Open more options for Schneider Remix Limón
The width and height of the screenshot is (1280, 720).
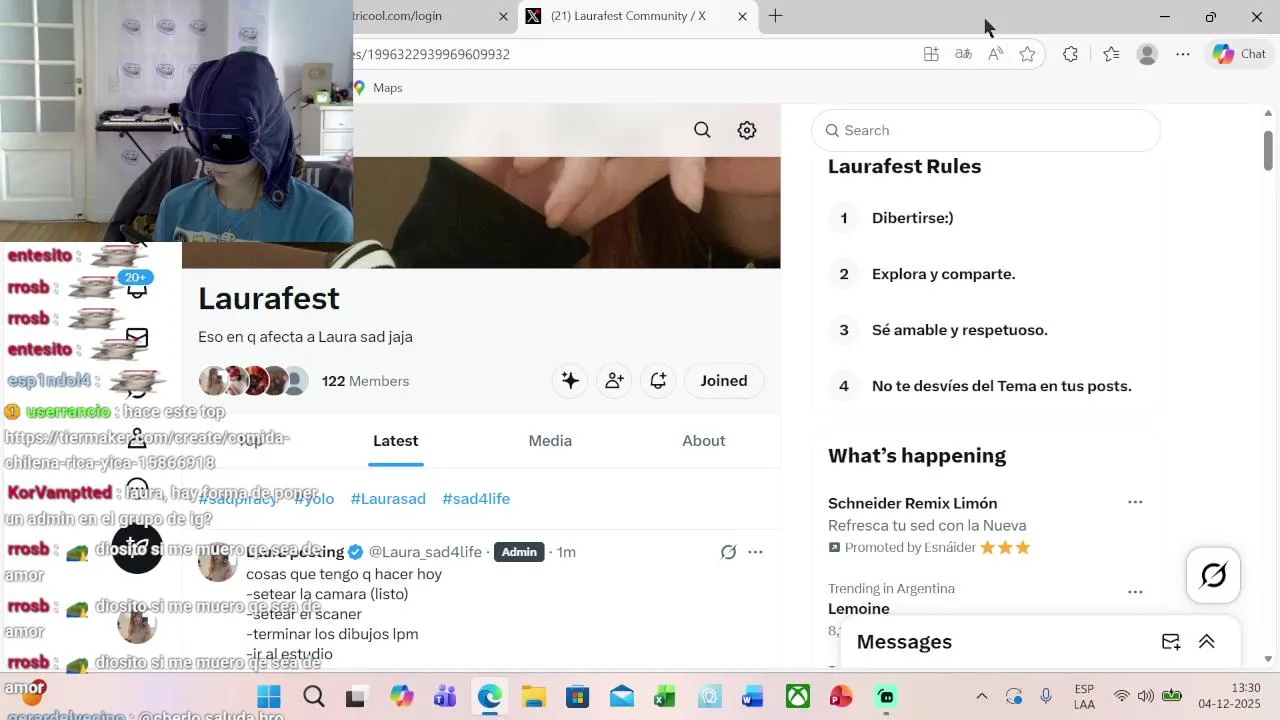tap(1135, 502)
